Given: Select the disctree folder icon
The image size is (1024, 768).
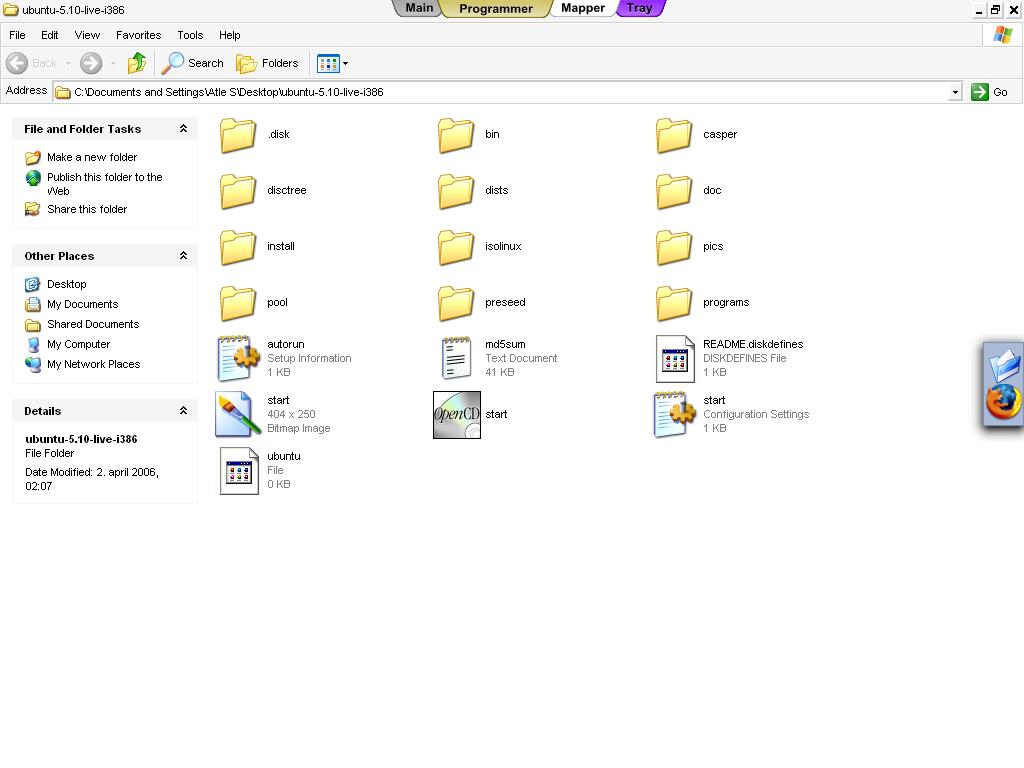Looking at the screenshot, I should click(238, 191).
